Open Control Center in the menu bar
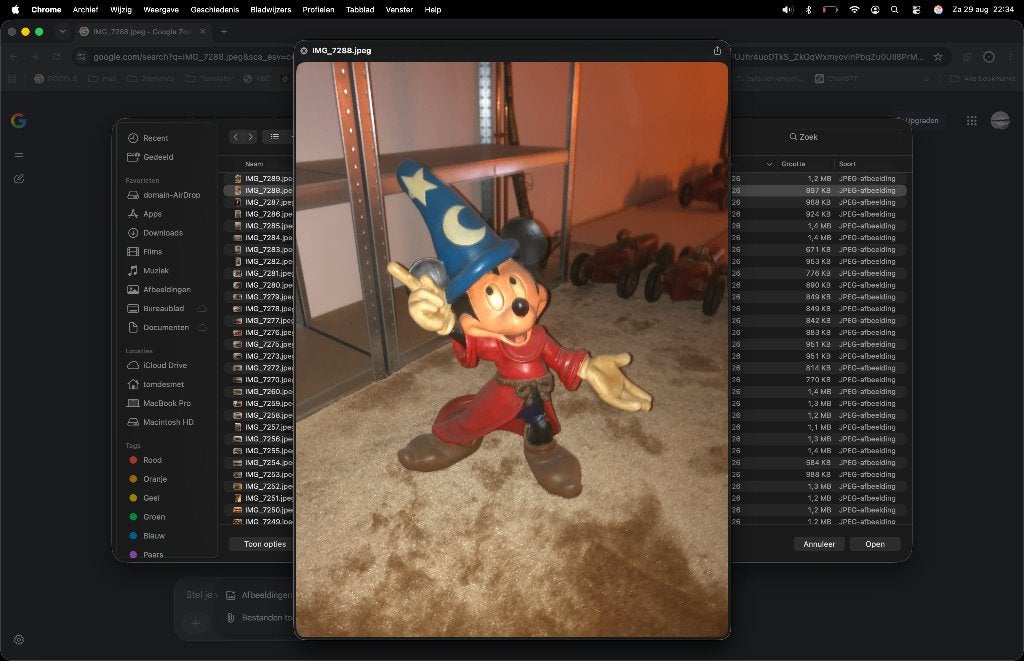 916,10
